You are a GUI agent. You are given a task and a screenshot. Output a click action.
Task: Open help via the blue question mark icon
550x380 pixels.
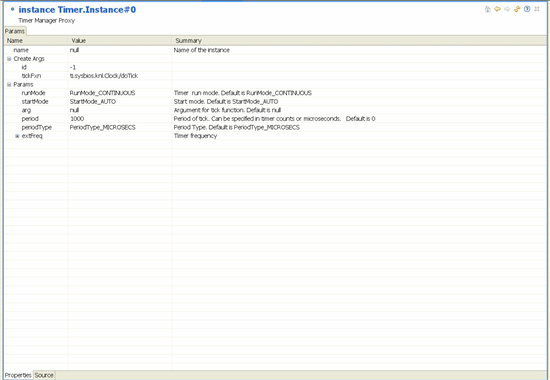[x=527, y=9]
